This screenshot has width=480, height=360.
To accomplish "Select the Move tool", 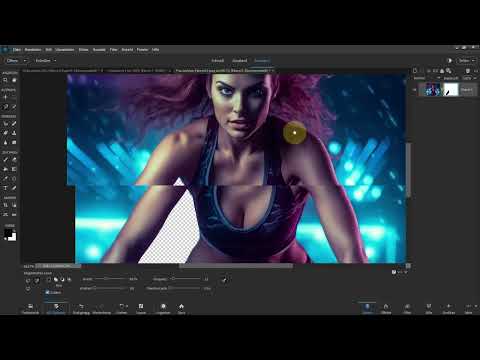I will [5, 97].
